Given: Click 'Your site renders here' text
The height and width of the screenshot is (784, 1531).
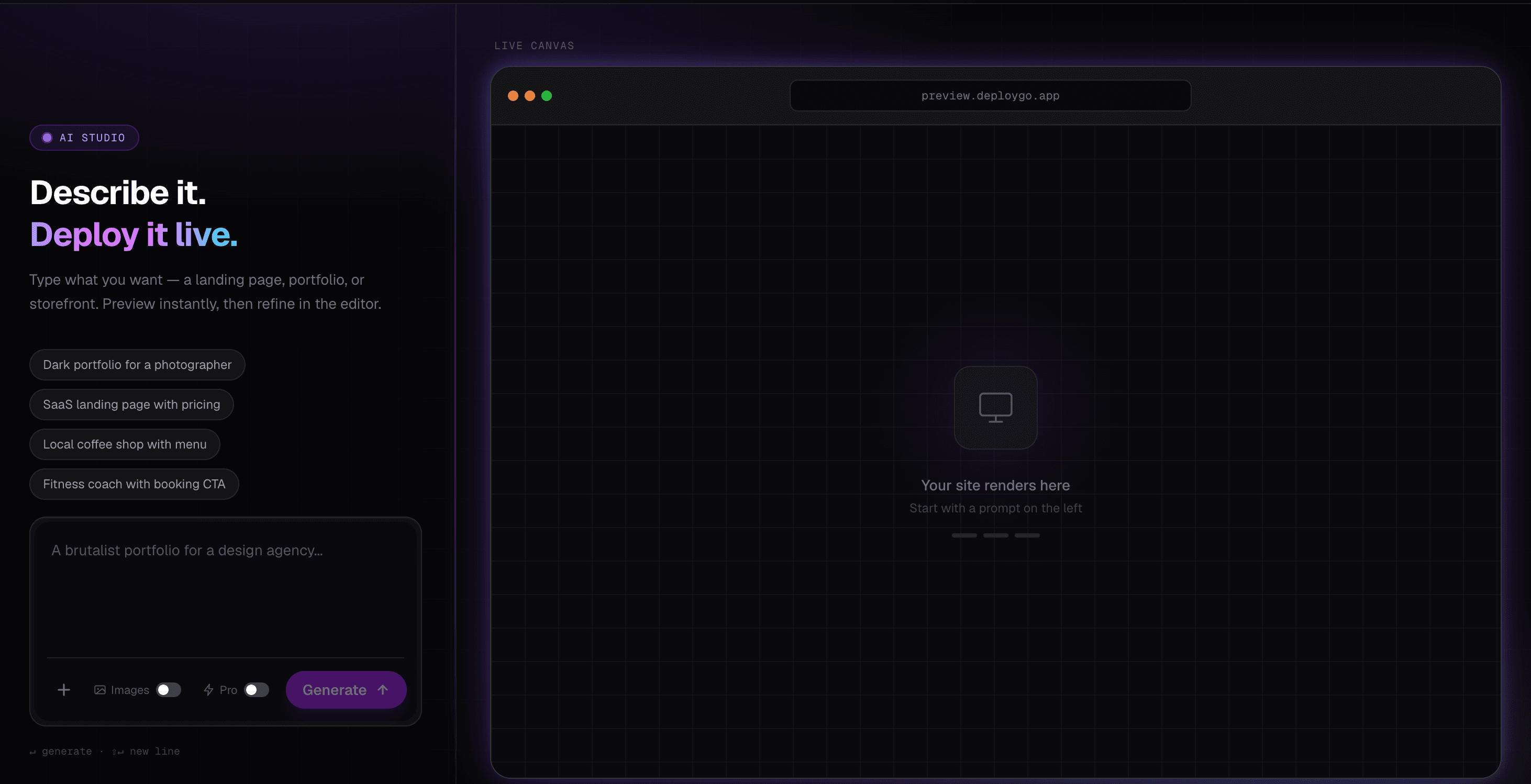Looking at the screenshot, I should pyautogui.click(x=995, y=485).
